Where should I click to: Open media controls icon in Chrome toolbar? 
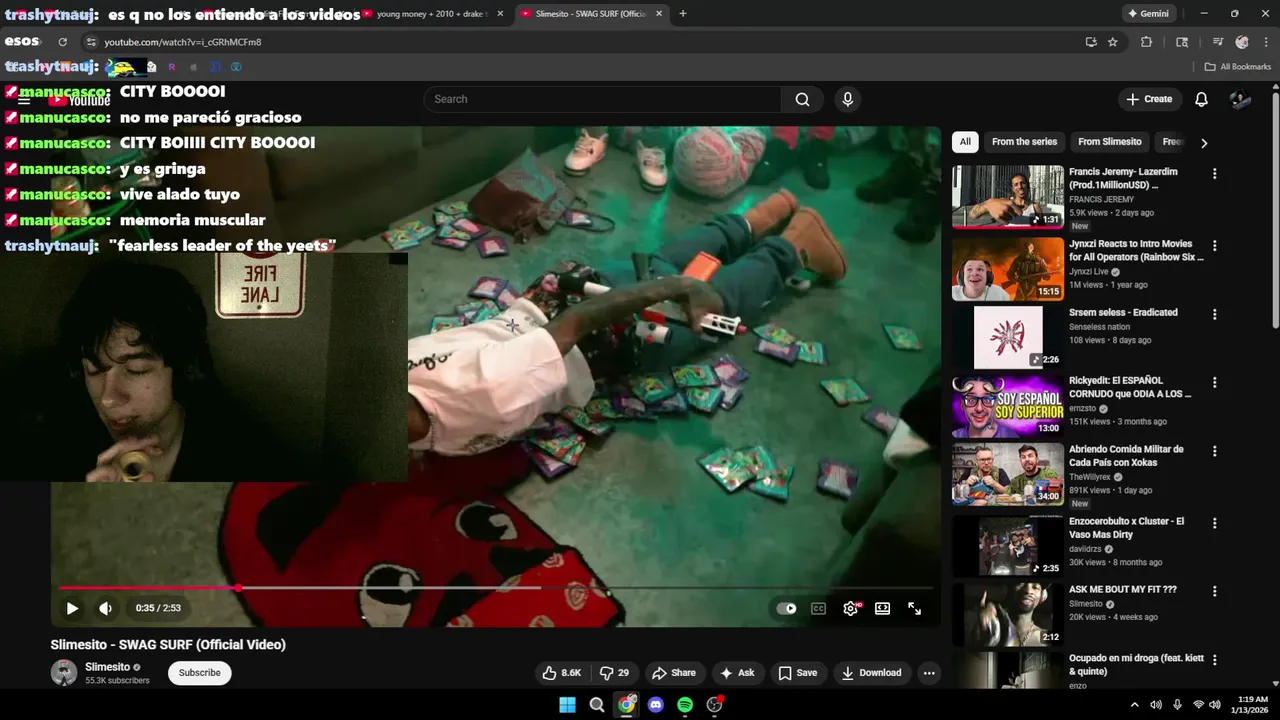coord(1217,42)
